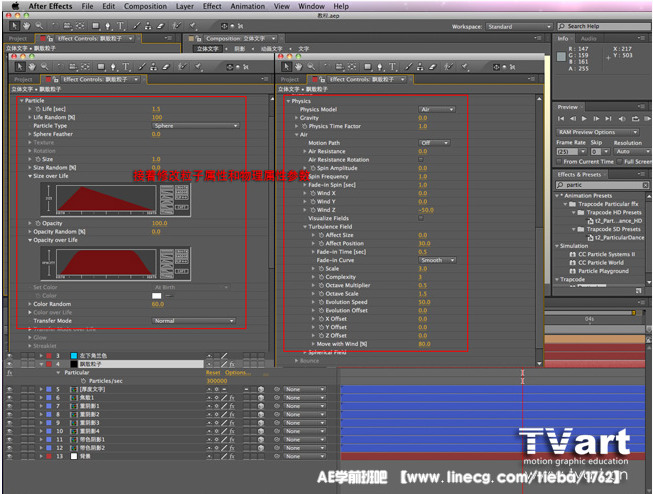This screenshot has height=494, width=653.
Task: Choose the Rectangle shape tool in main toolbar
Action: pos(96,26)
